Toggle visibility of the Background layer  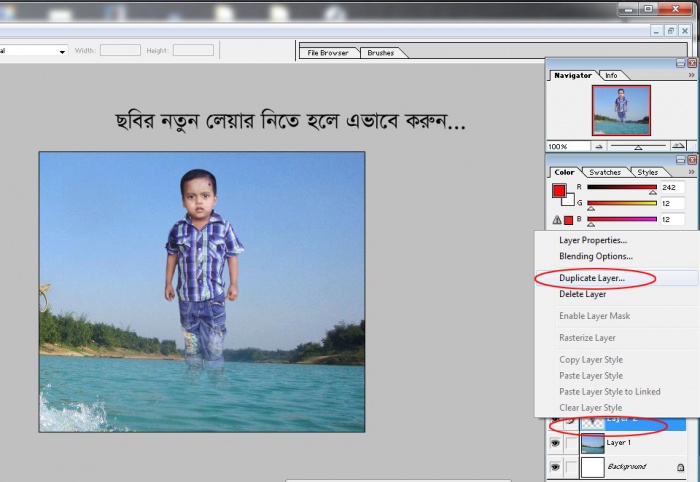coord(555,467)
